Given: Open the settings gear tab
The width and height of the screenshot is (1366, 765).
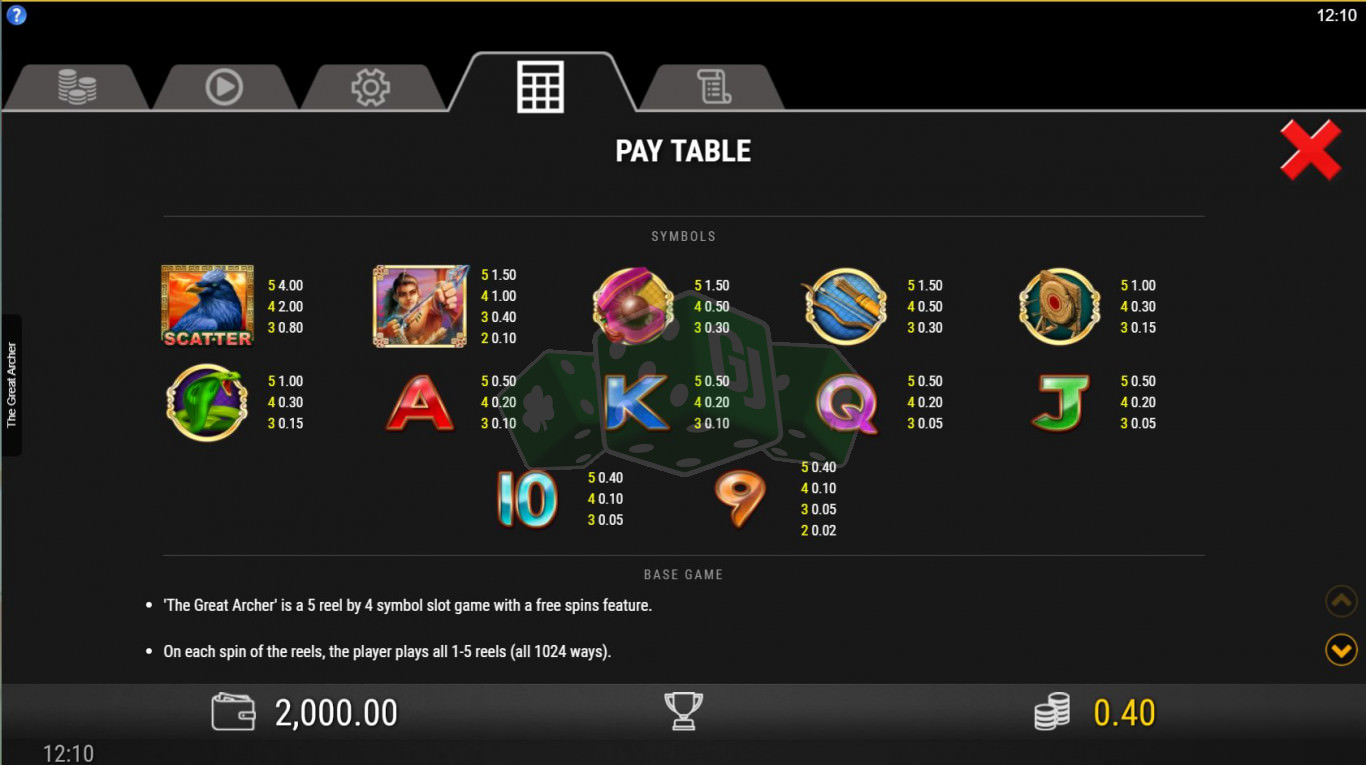Looking at the screenshot, I should (x=371, y=87).
